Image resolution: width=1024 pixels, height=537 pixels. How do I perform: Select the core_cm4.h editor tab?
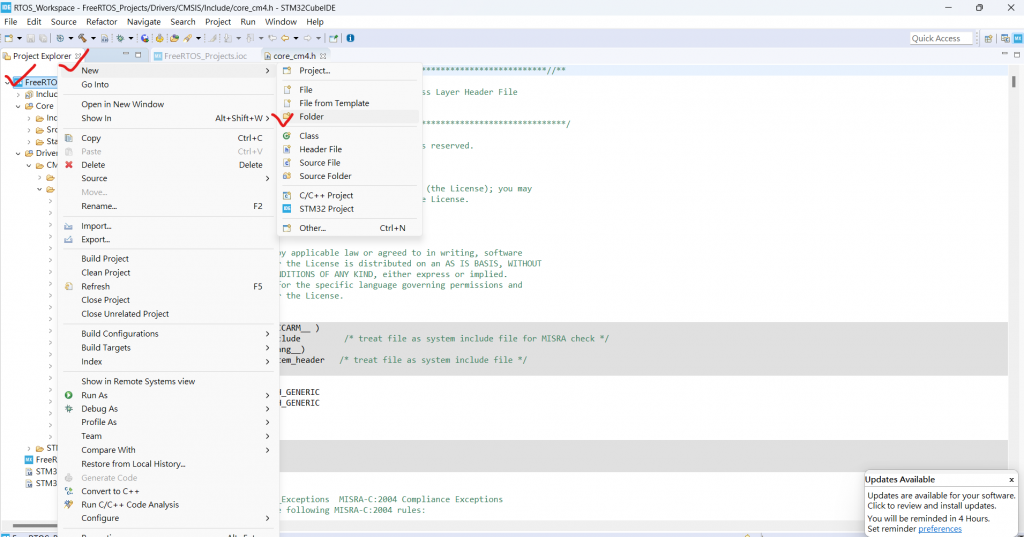click(x=295, y=56)
